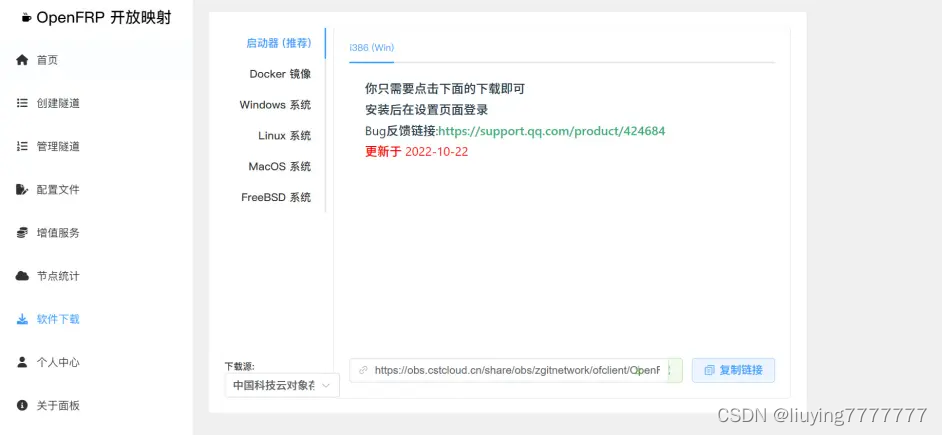Click the 安装后在设置页面登录 text
Viewport: 942px width, 435px height.
[x=427, y=110]
